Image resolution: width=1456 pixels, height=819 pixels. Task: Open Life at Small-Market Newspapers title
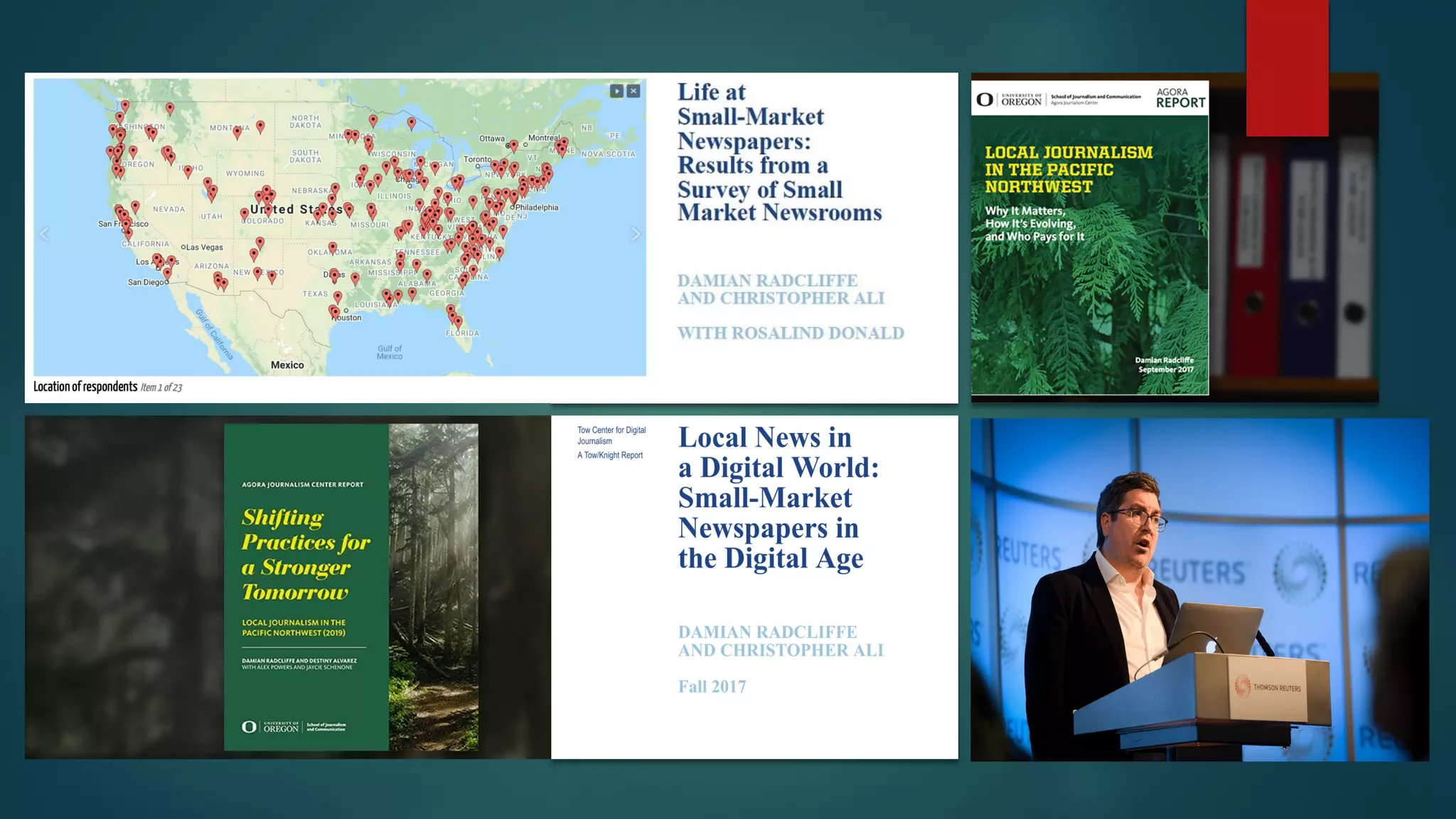tap(778, 152)
